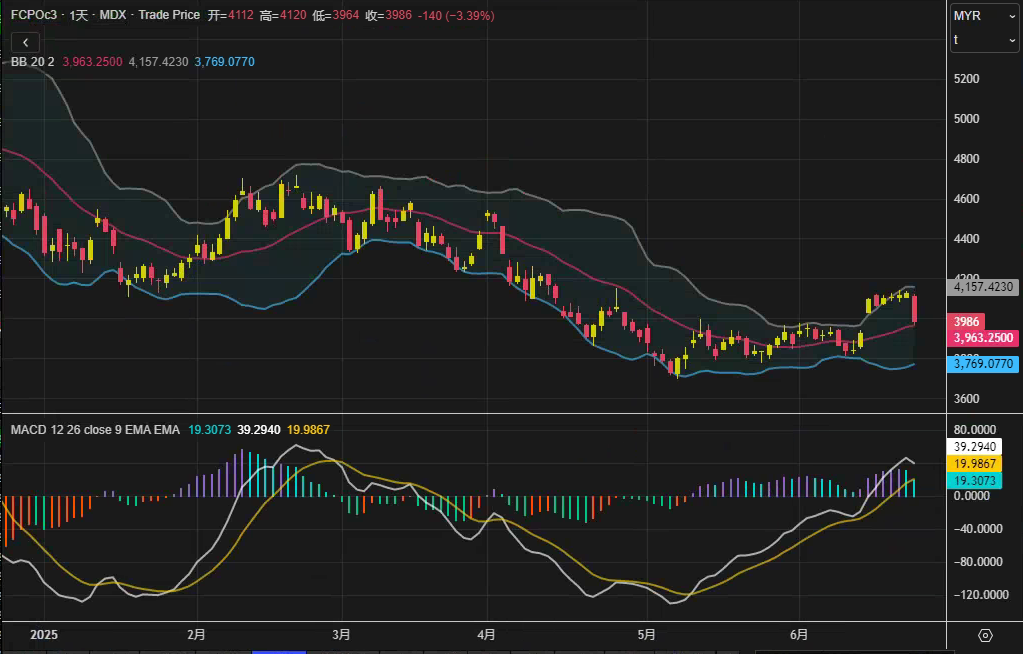Click the 4600 price scale label
This screenshot has width=1023, height=654.
tap(966, 199)
